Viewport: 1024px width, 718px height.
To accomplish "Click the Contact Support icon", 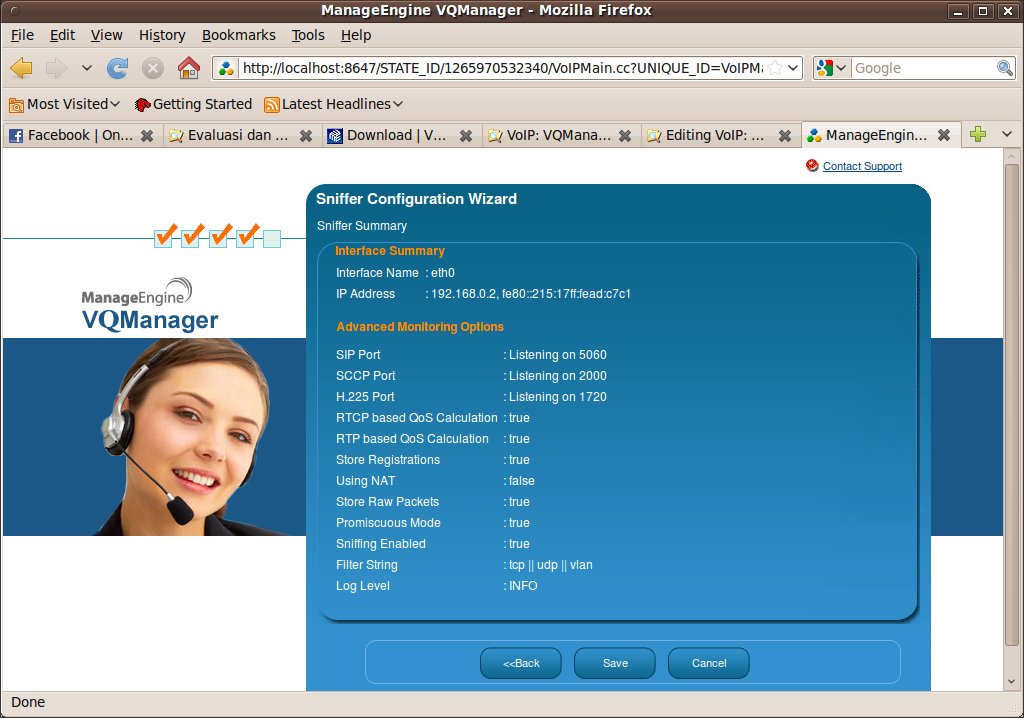I will (x=812, y=165).
